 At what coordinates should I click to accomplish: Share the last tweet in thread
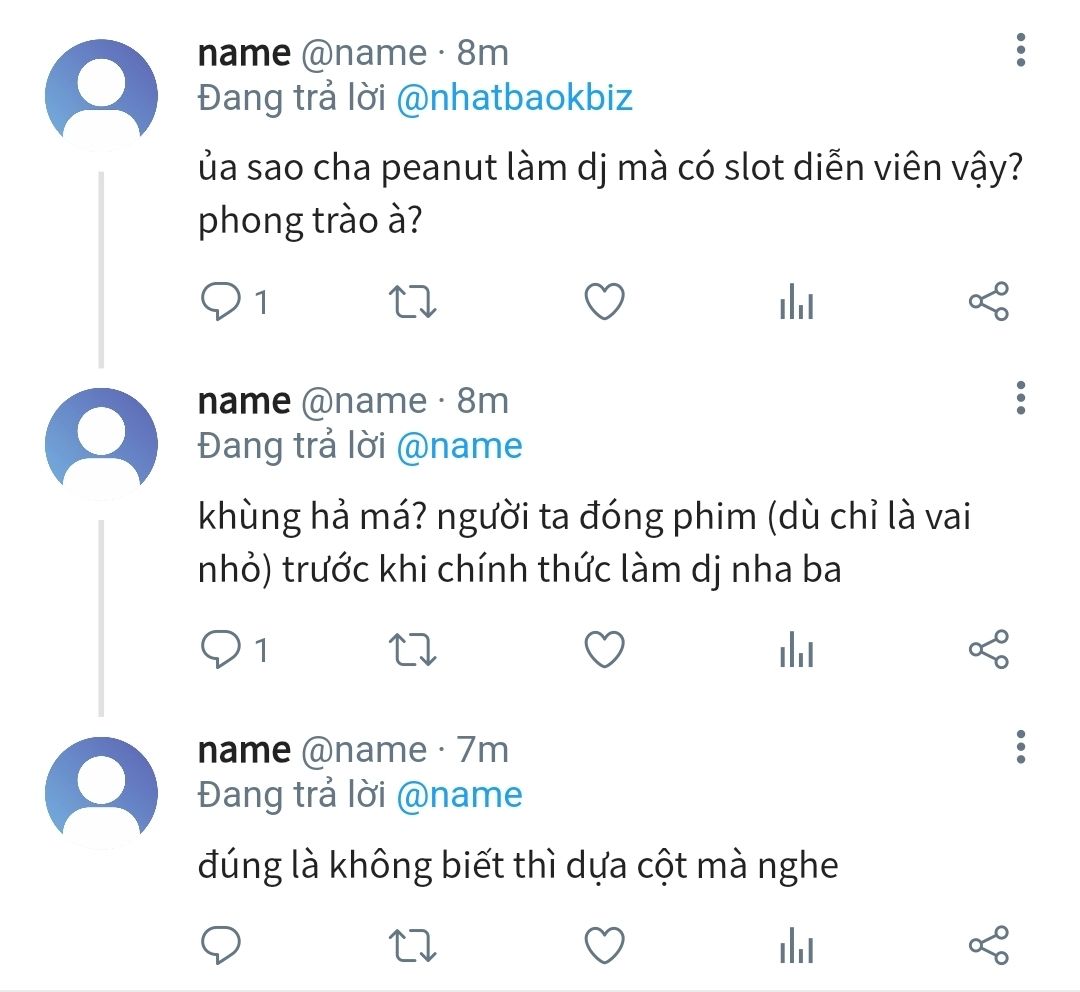coord(989,944)
